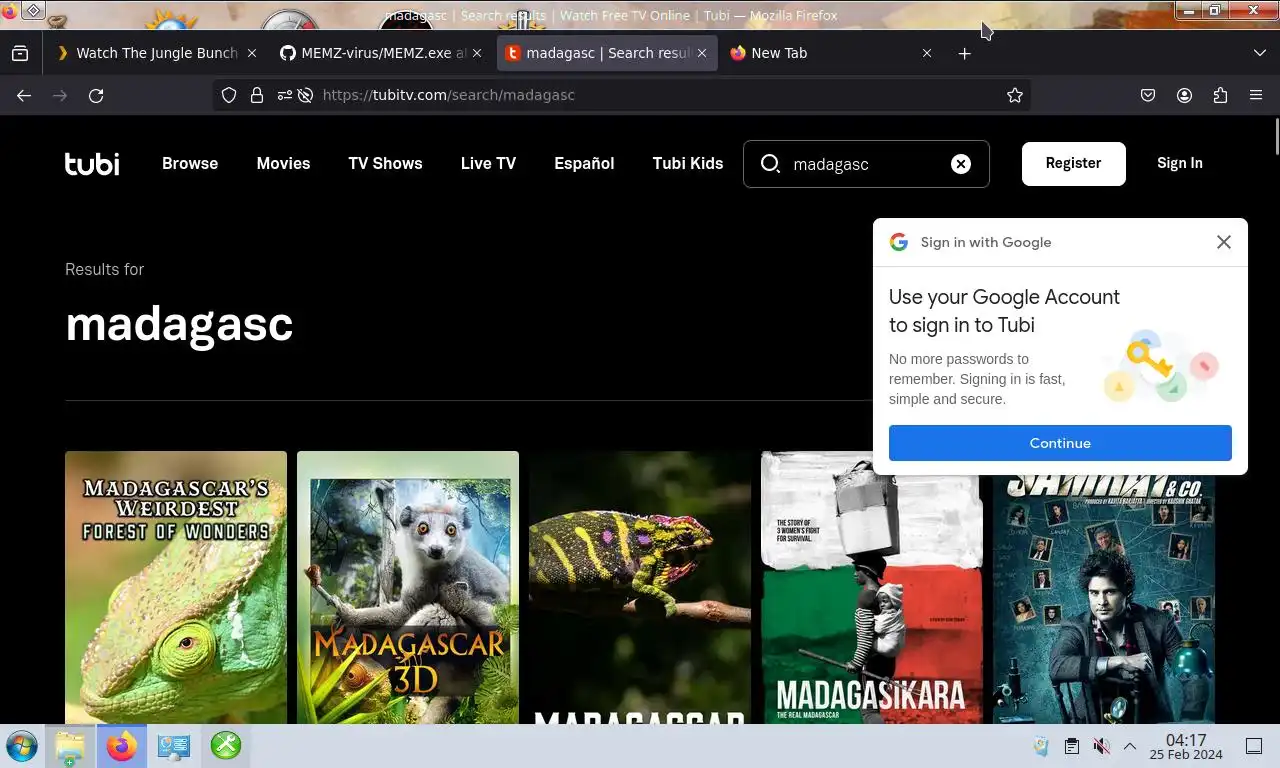Close the Watch The Jungle Bunch tab
Viewport: 1280px width, 768px height.
(251, 53)
